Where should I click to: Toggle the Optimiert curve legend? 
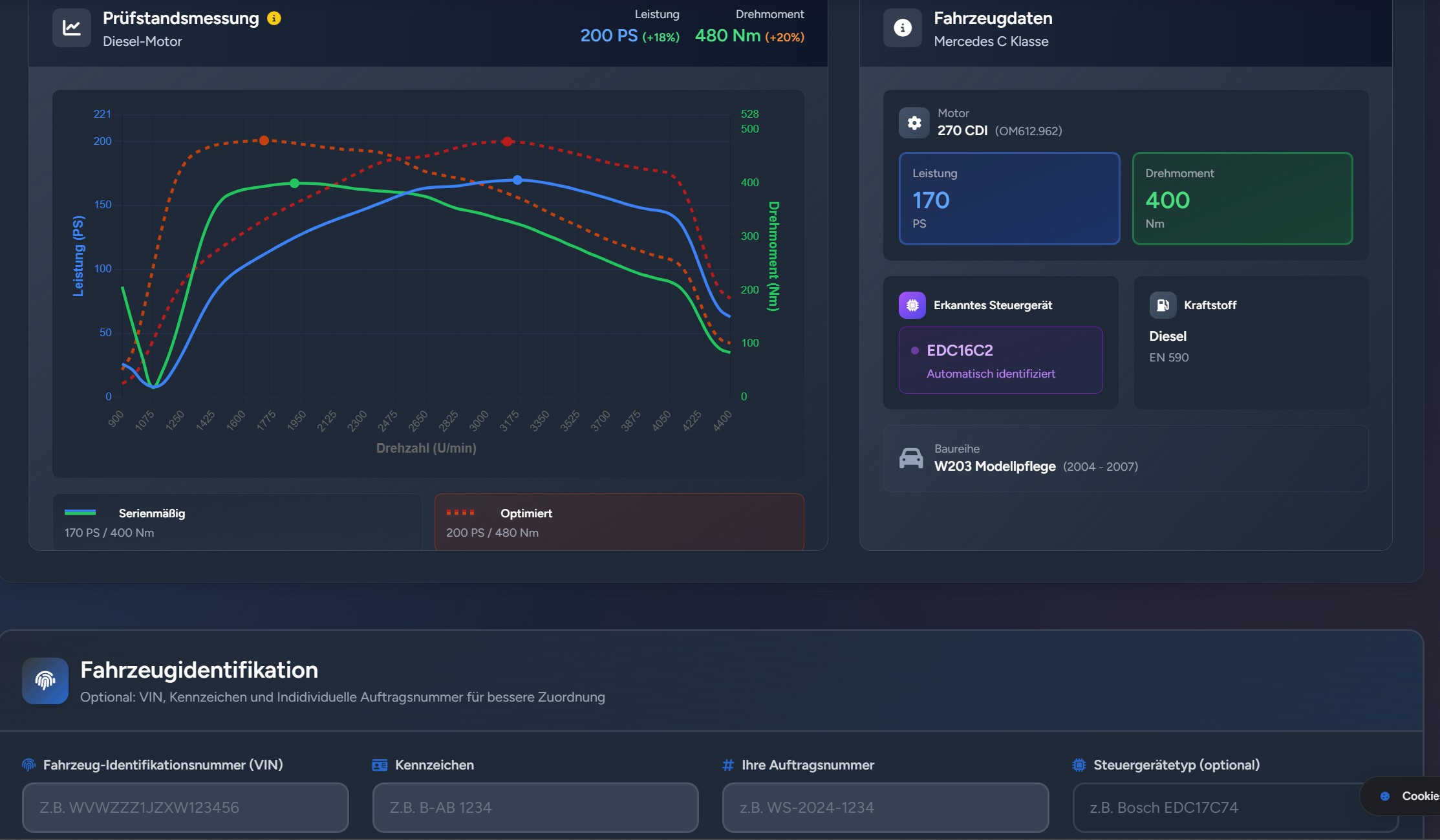(x=618, y=521)
